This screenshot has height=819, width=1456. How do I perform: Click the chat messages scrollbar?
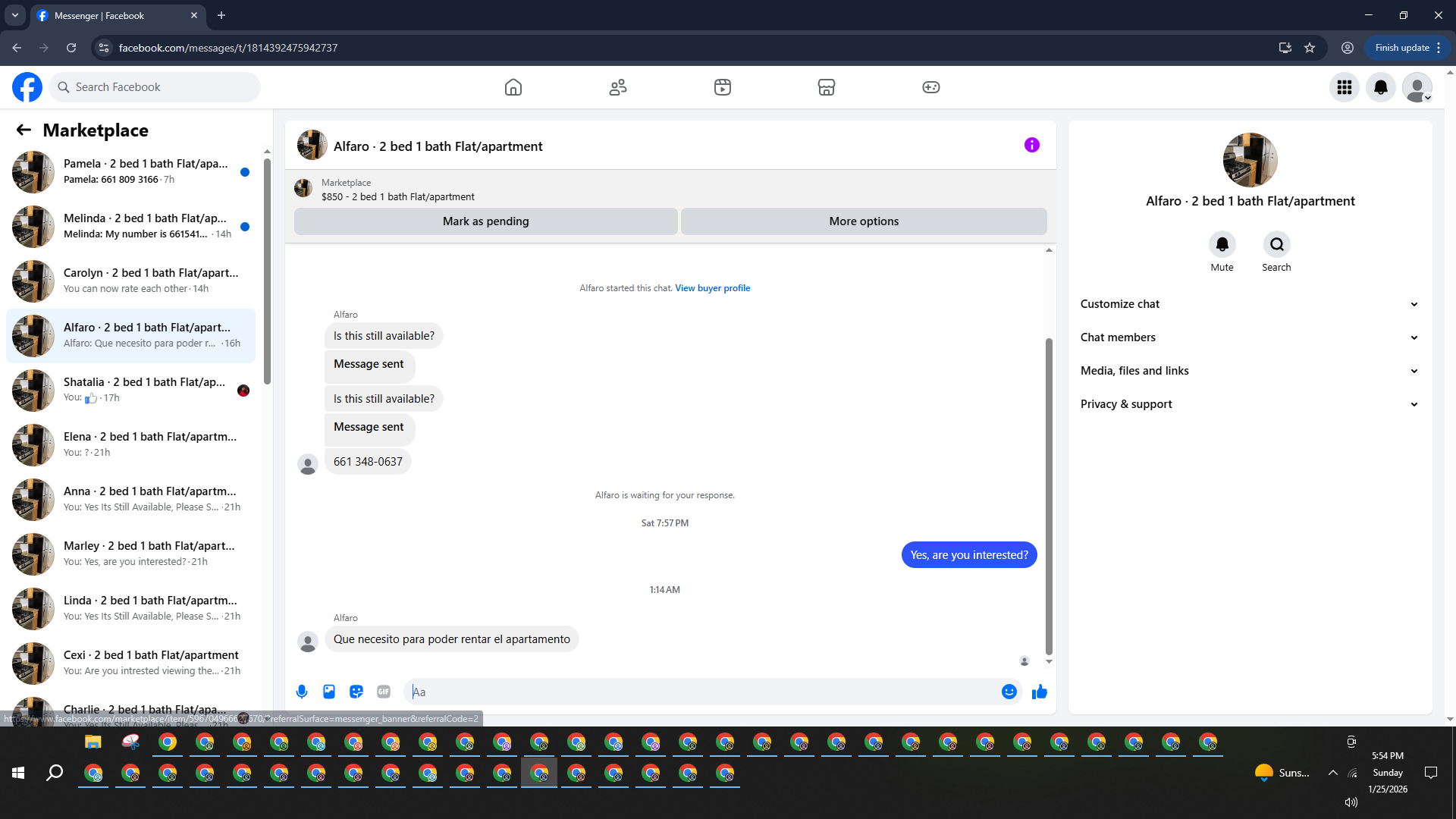[x=1049, y=496]
